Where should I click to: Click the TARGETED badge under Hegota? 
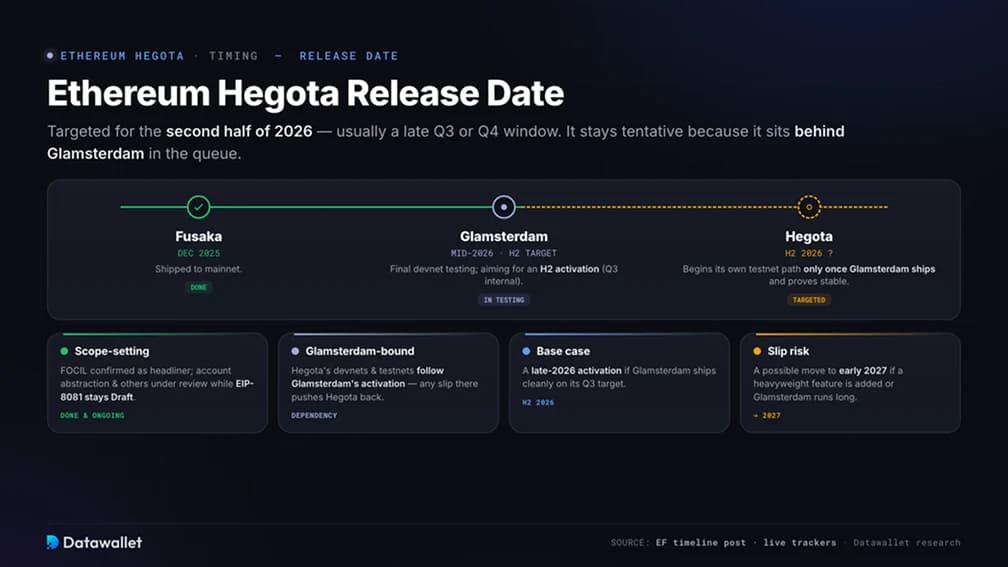tap(809, 300)
